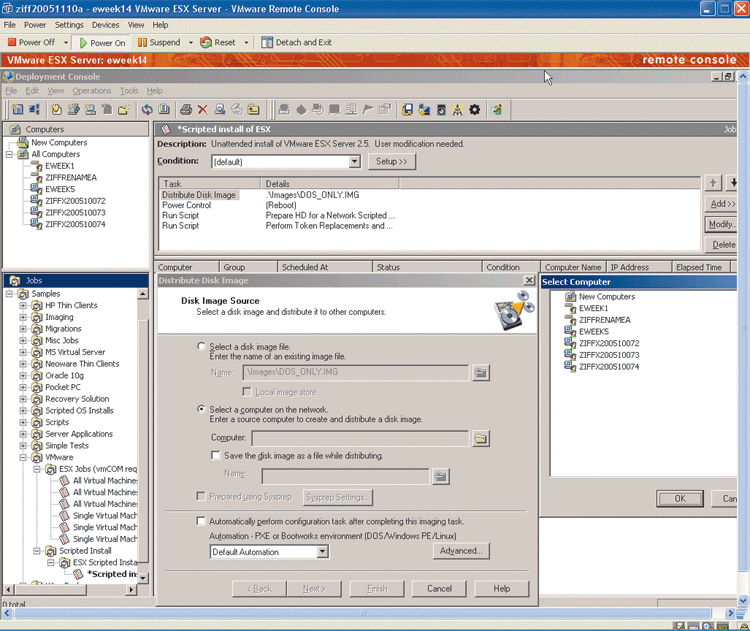Open the dropdown arrow beside Power Off
The width and height of the screenshot is (750, 631).
tap(66, 43)
